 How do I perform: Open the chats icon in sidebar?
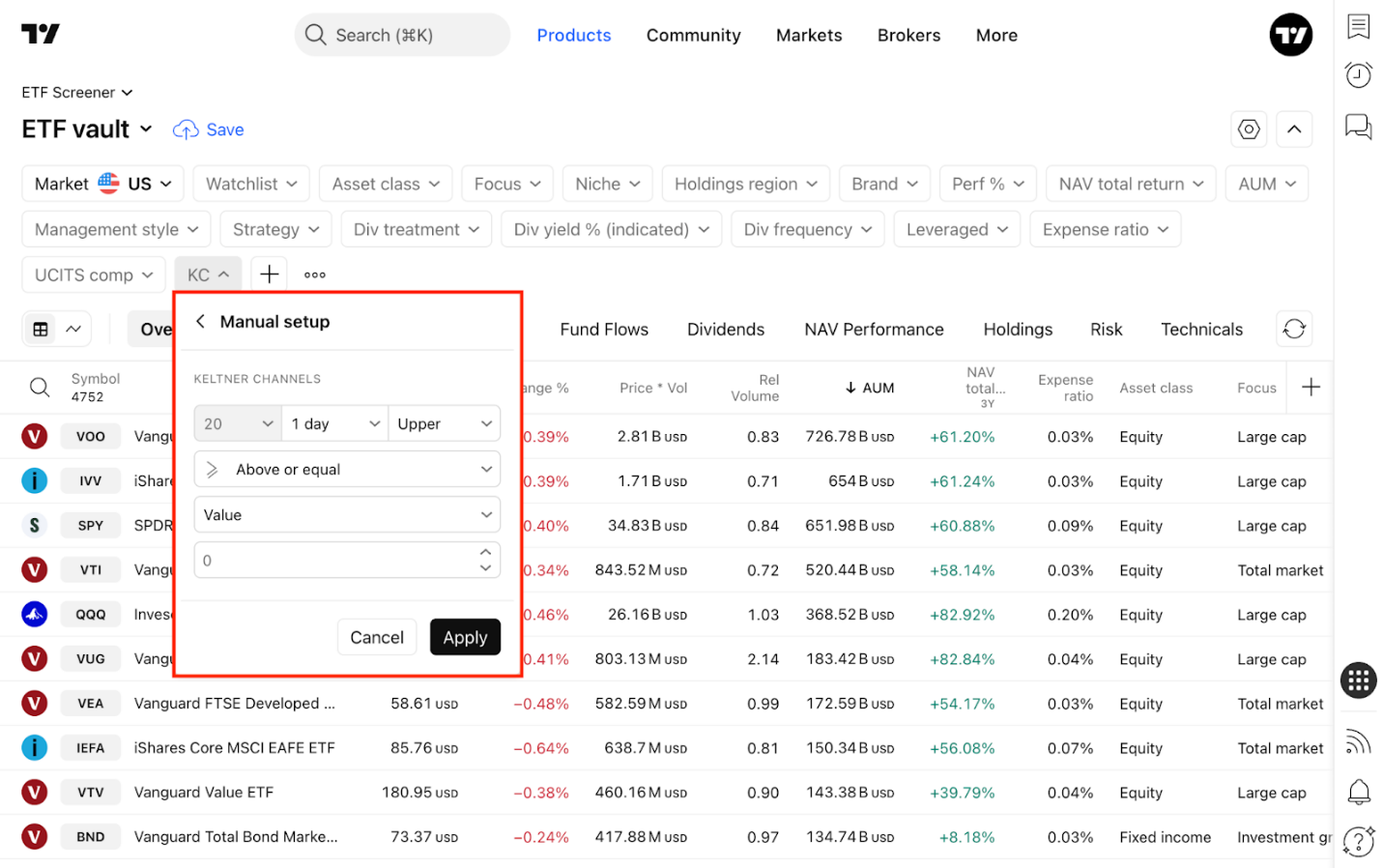click(x=1358, y=127)
